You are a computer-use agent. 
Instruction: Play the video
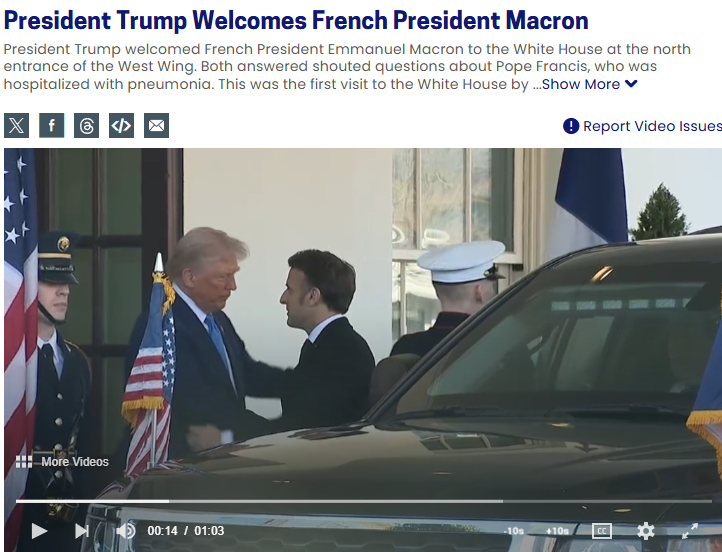point(39,531)
